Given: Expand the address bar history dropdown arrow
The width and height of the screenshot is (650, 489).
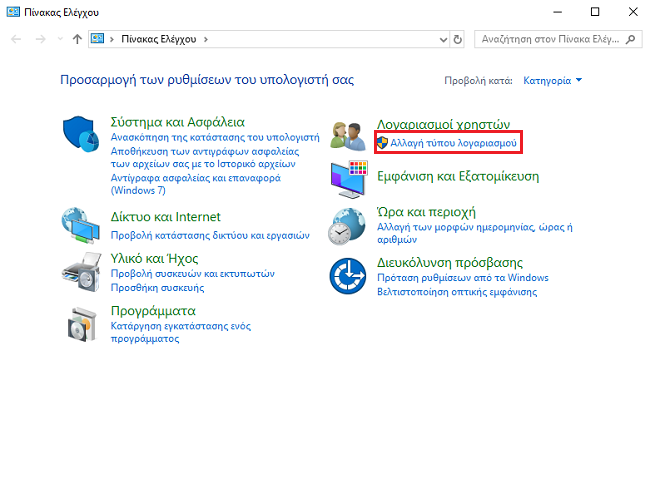Looking at the screenshot, I should pyautogui.click(x=443, y=39).
